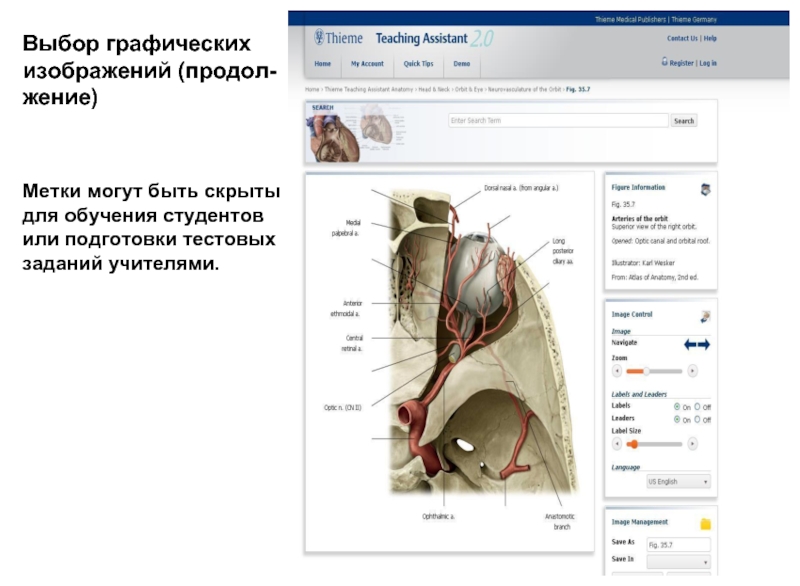Open the Home tab

[x=322, y=64]
